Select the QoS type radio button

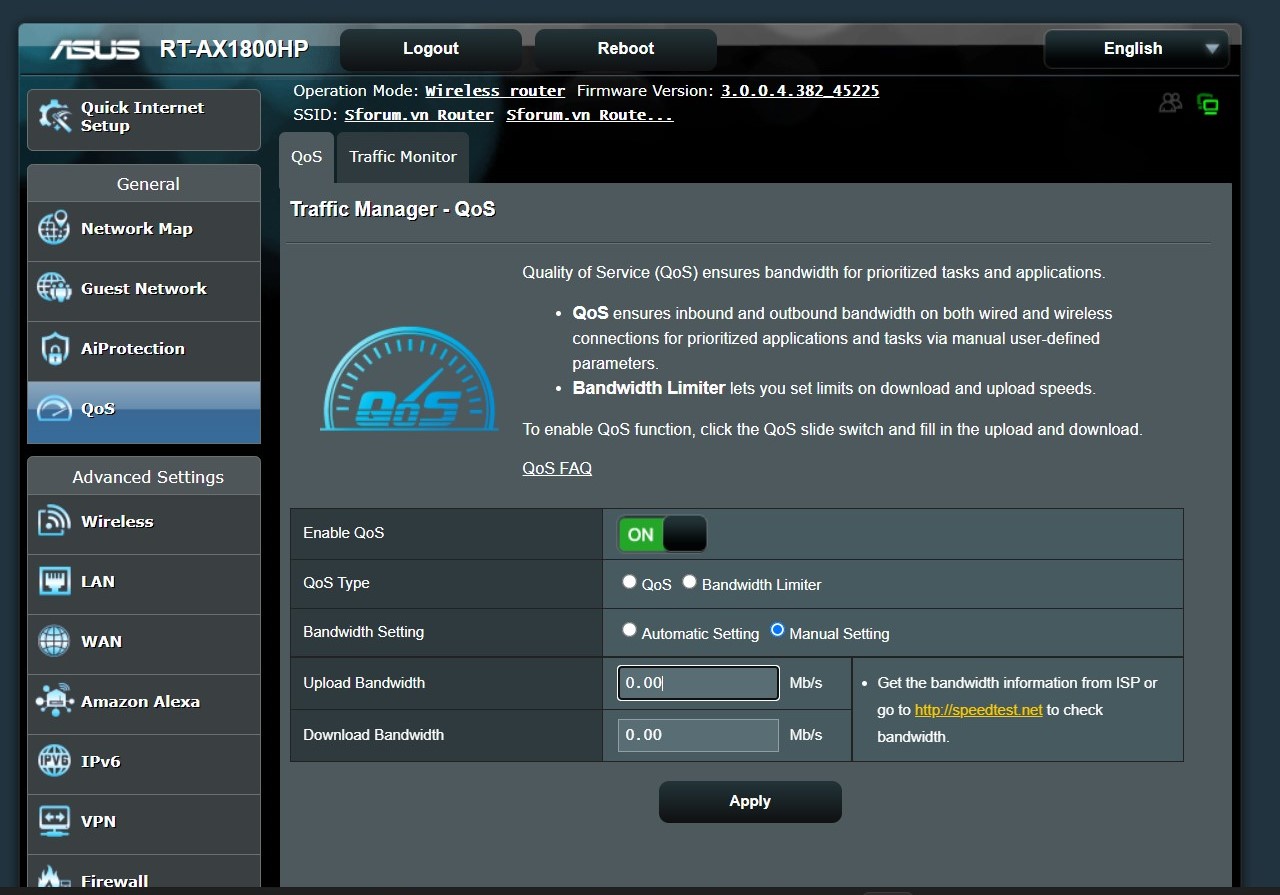(629, 581)
